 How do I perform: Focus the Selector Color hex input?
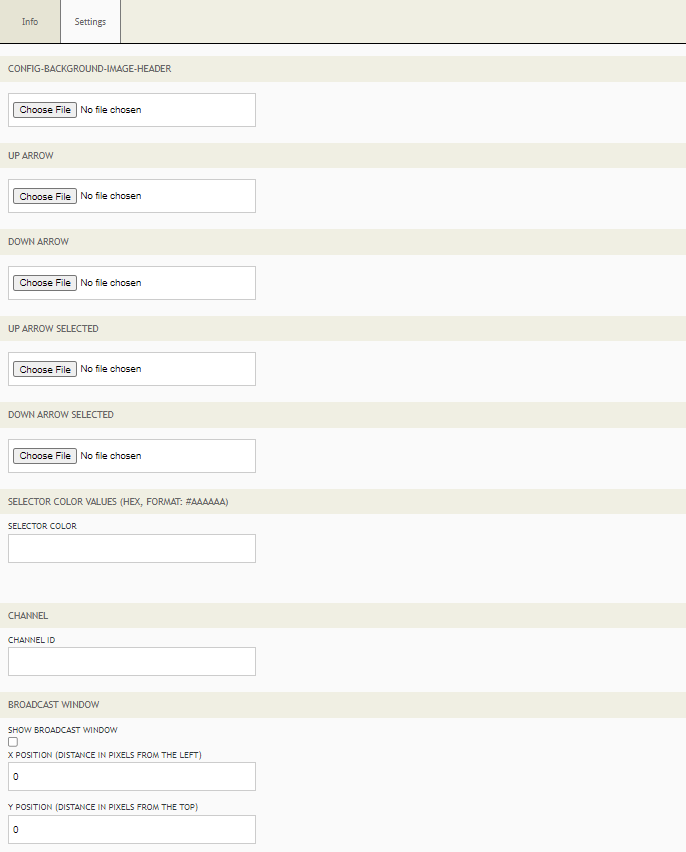pyautogui.click(x=132, y=548)
